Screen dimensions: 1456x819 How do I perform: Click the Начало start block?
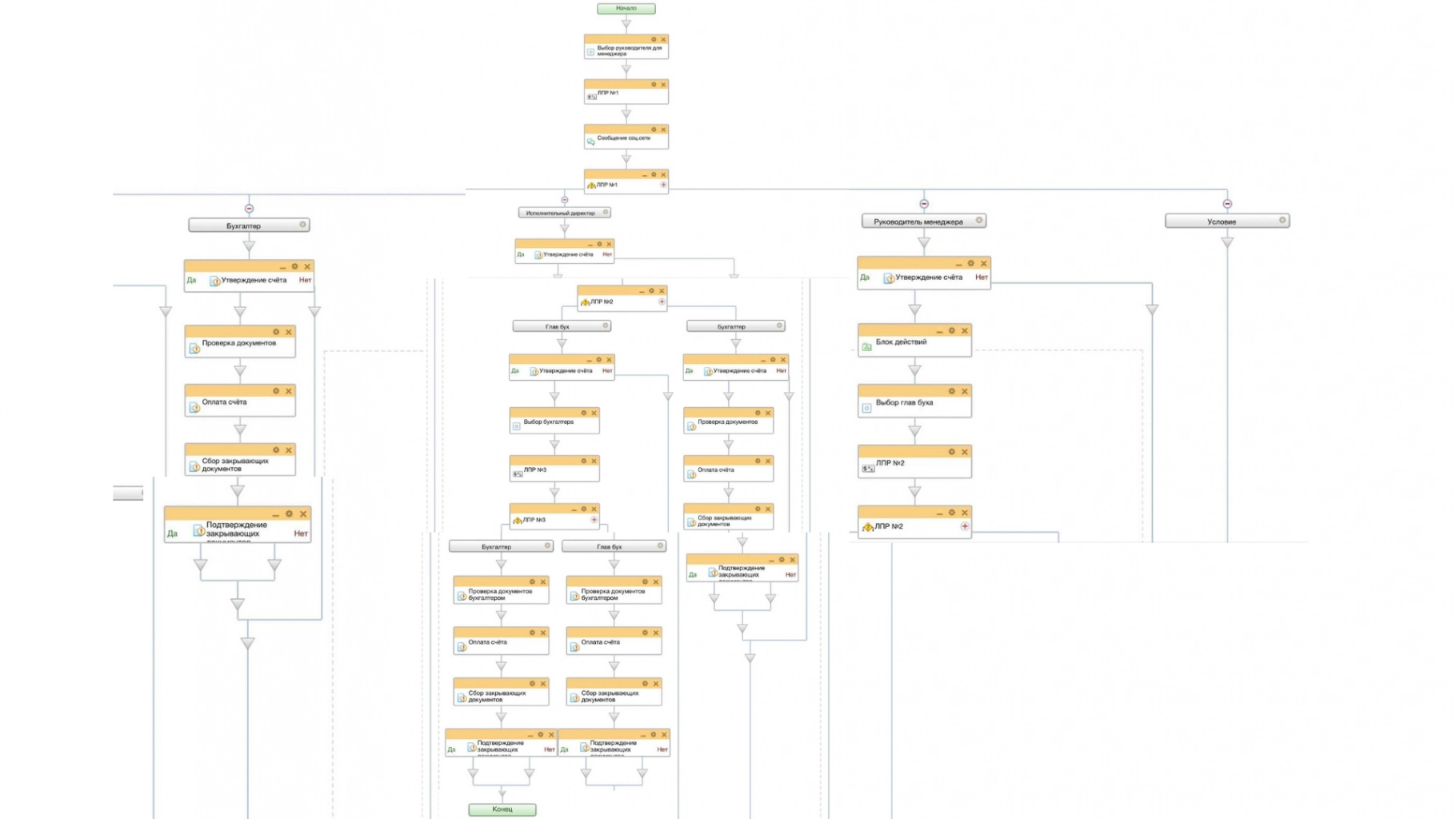tap(626, 9)
